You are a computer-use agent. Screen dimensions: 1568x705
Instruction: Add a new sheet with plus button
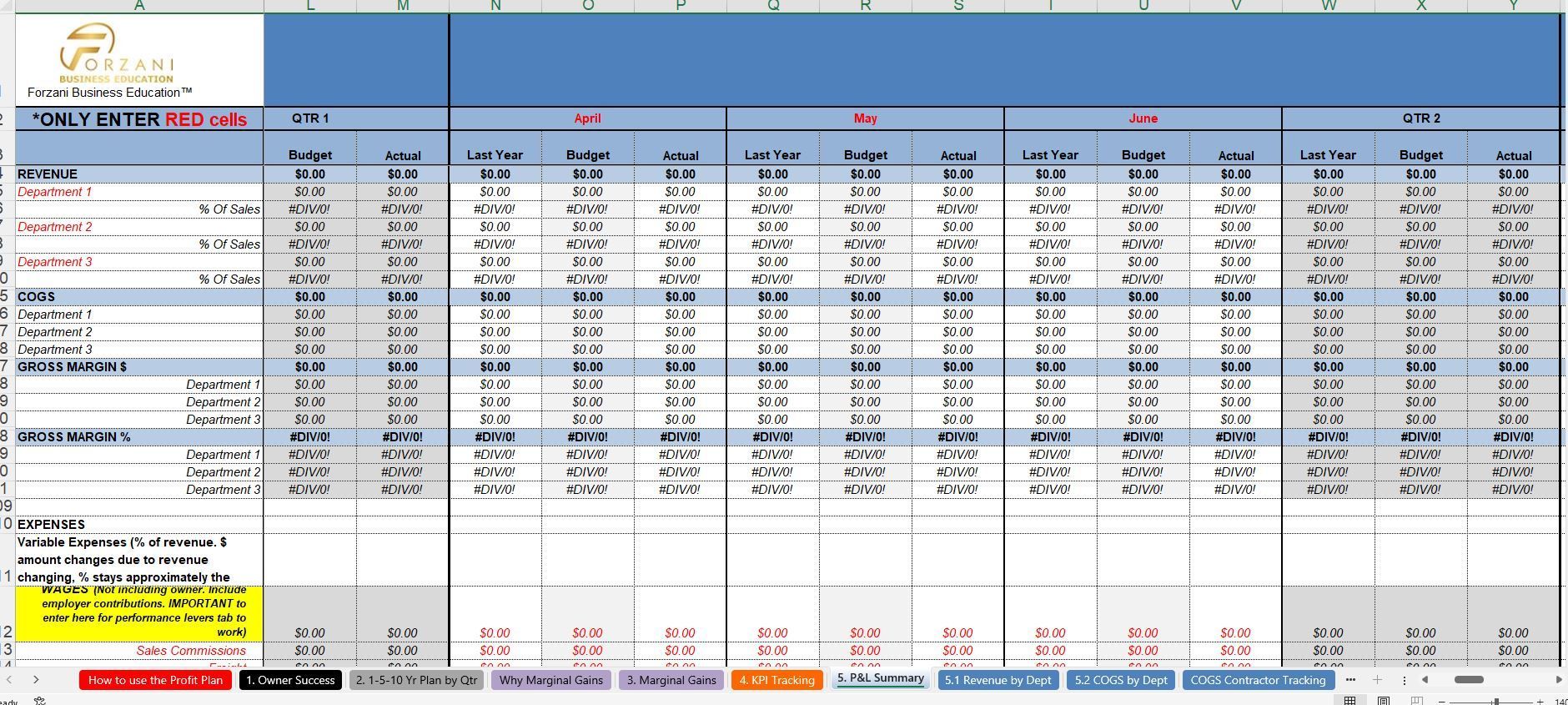[1377, 680]
